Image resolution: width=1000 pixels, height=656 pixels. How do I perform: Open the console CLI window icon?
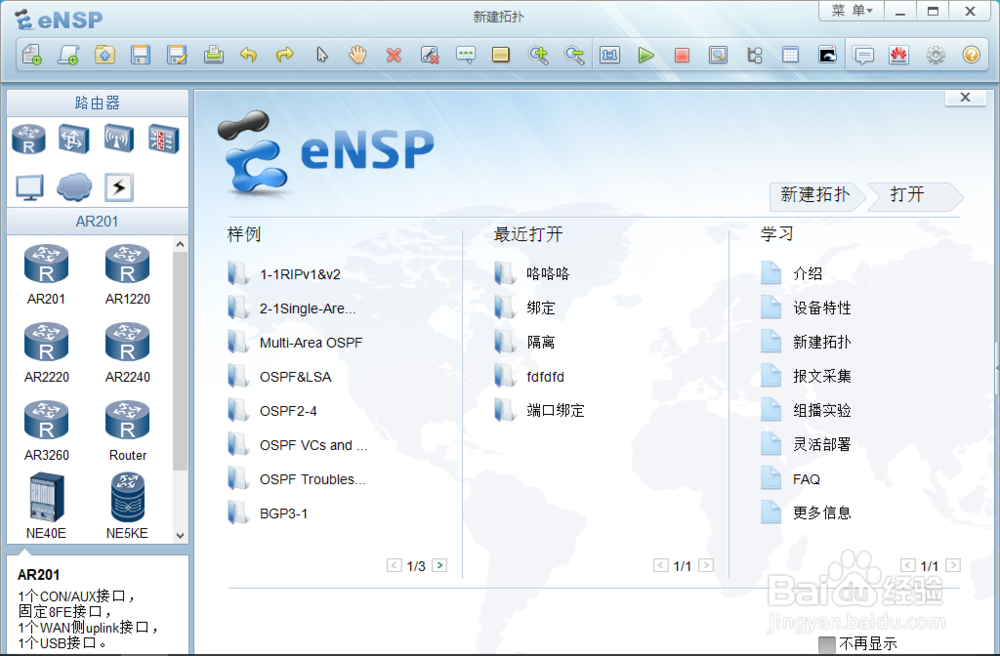(827, 55)
